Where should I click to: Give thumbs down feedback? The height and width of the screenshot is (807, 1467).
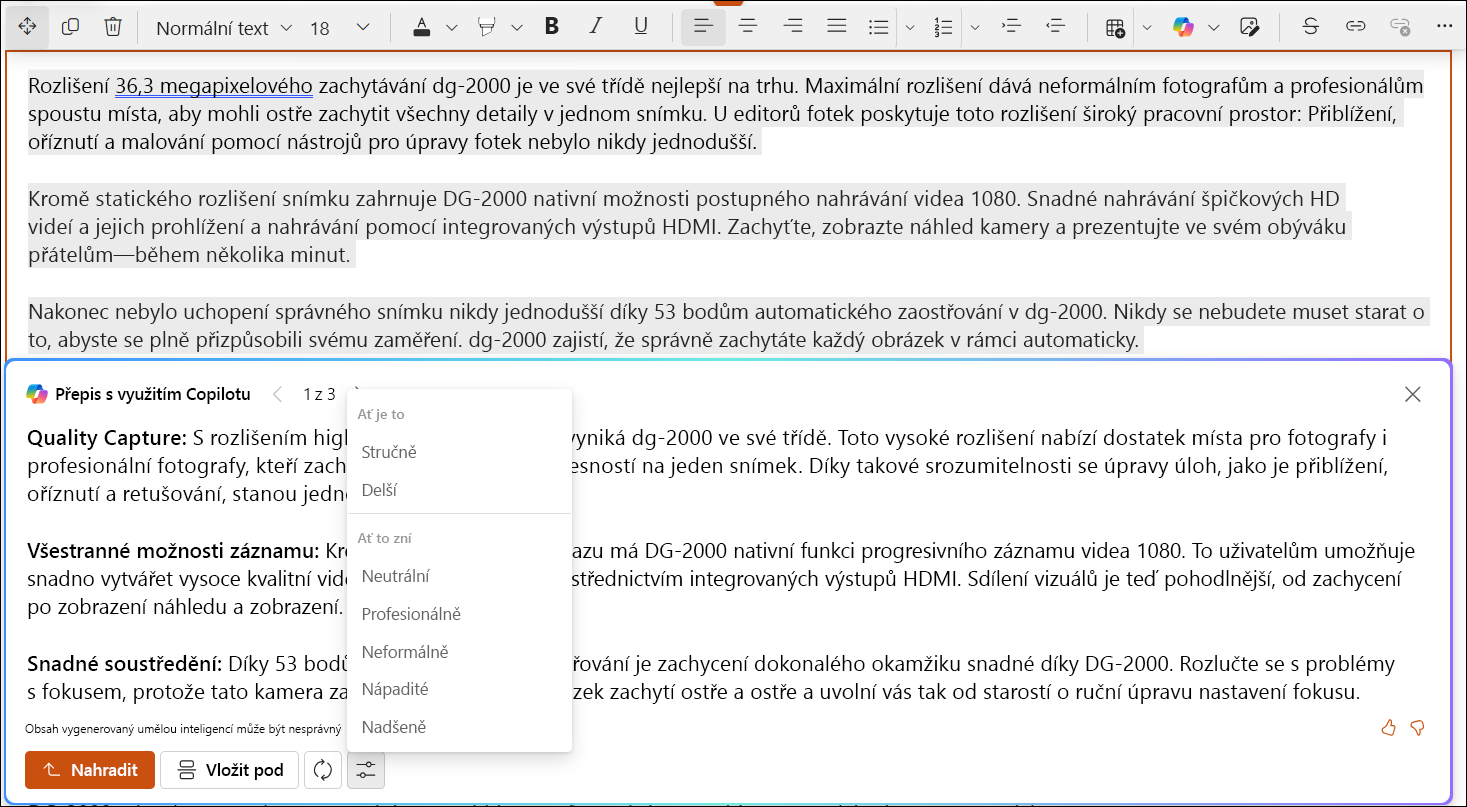tap(1417, 728)
